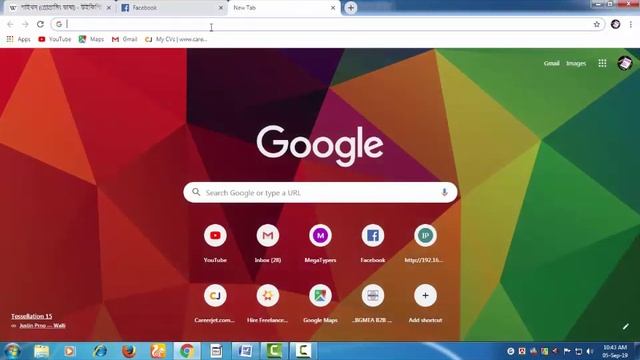Open File Explorer from the taskbar
The width and height of the screenshot is (640, 360).
41,351
